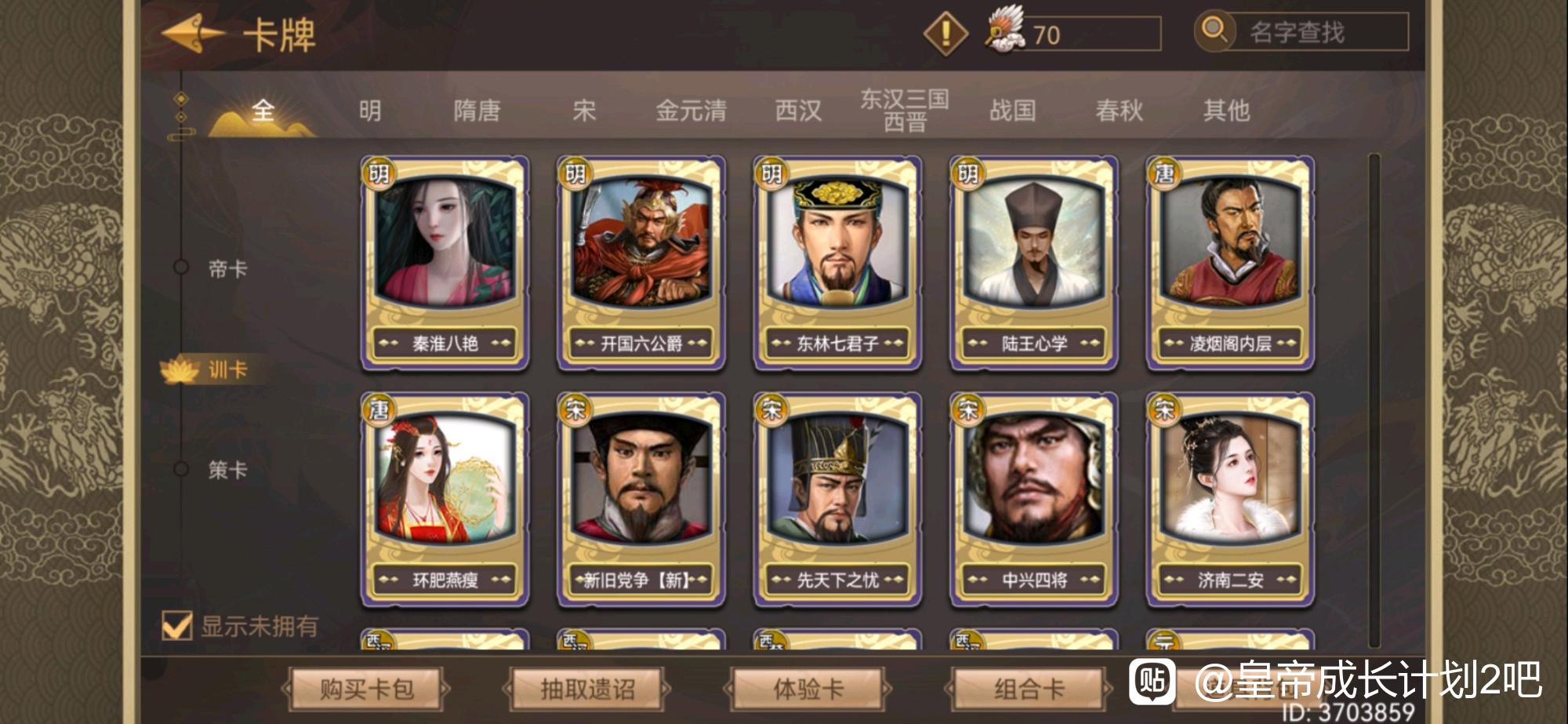
Task: Switch to the 东汉三国西晋 tab
Action: point(905,110)
